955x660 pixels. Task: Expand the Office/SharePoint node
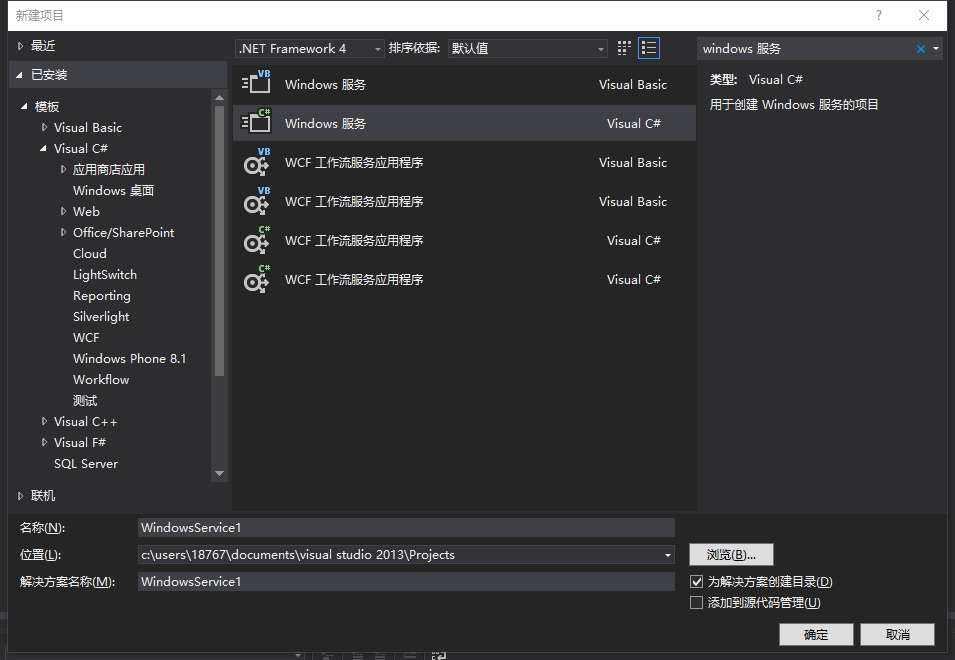[63, 232]
